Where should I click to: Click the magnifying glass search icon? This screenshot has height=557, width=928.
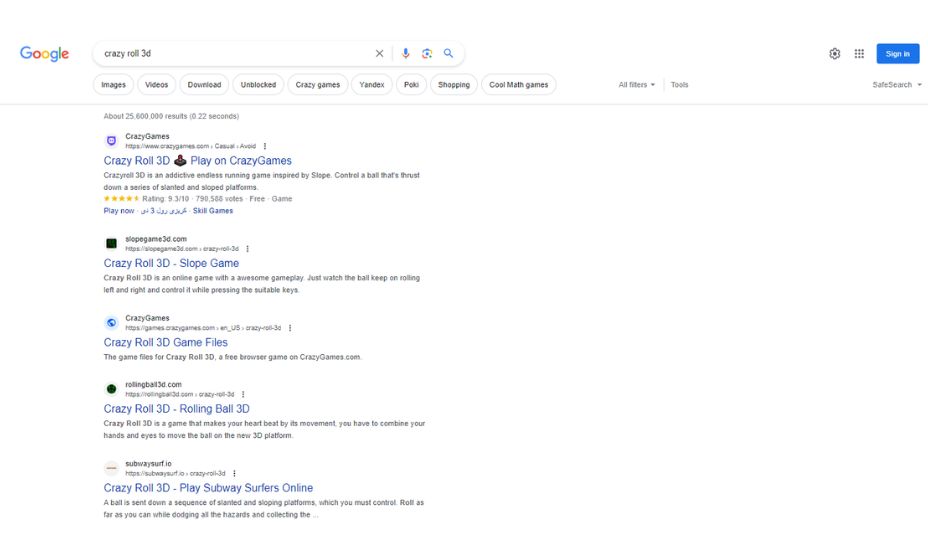(449, 53)
